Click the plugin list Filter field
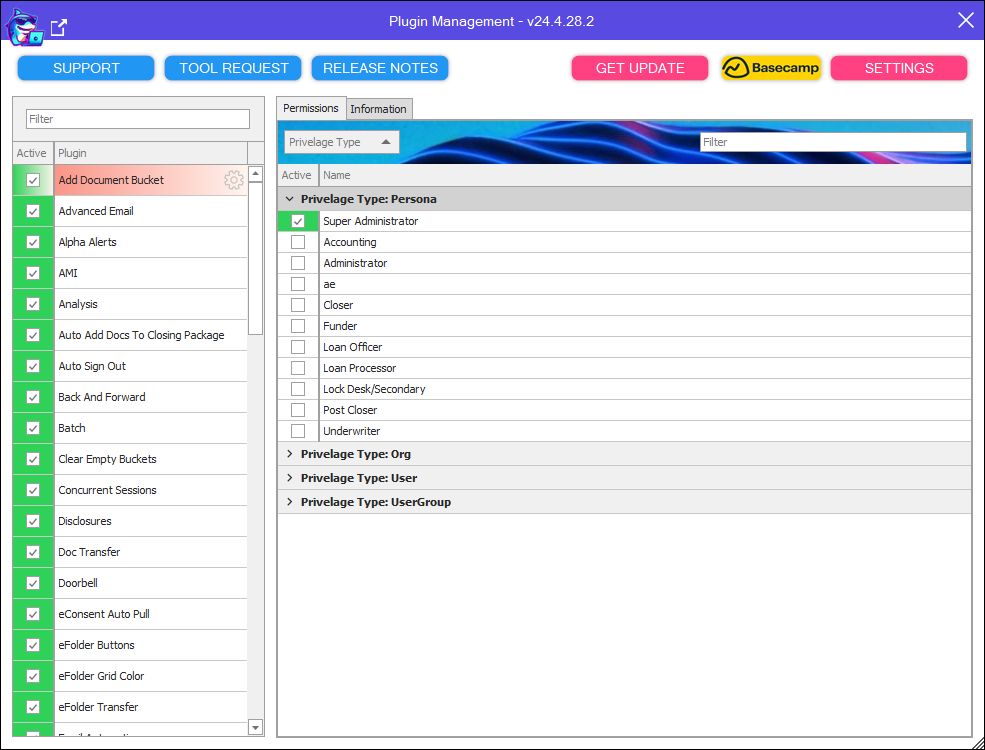Viewport: 985px width, 750px height. [x=138, y=119]
